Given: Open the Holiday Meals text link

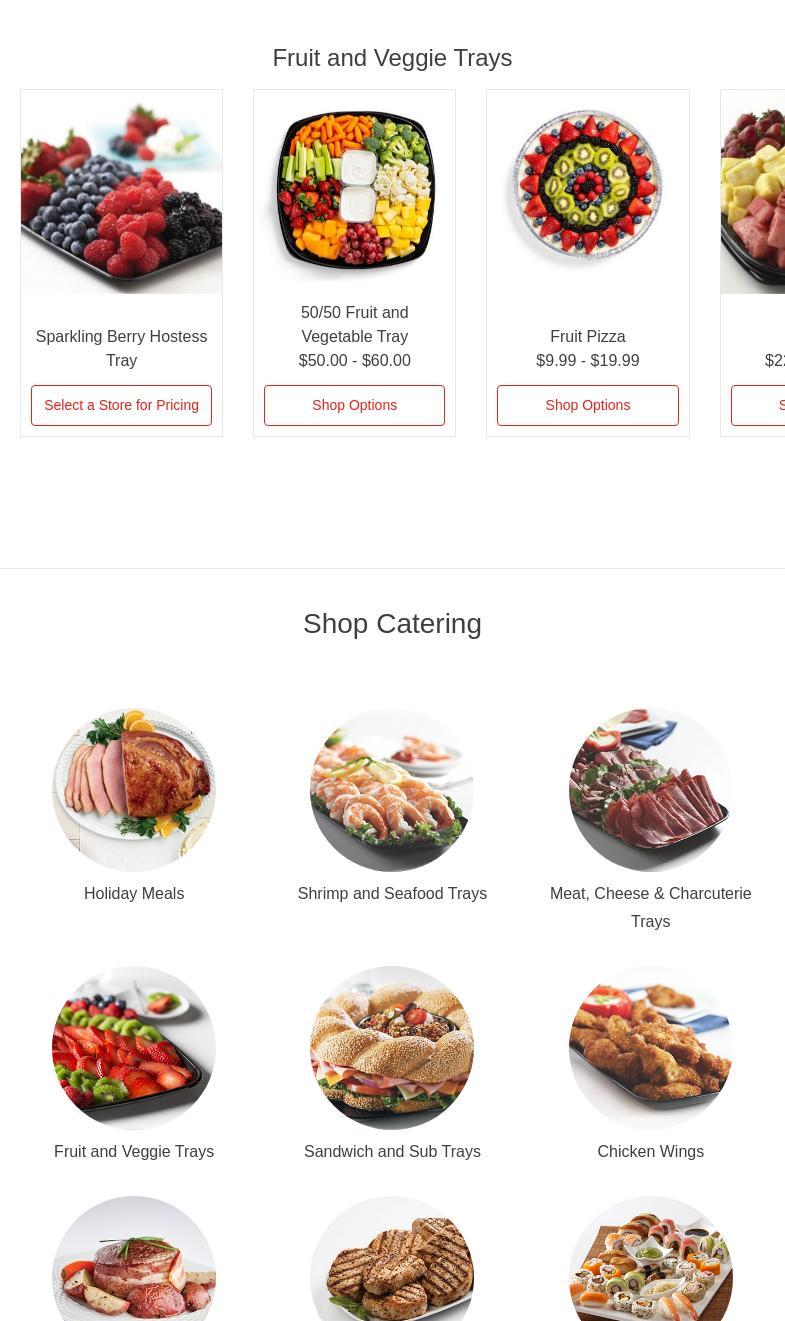Looking at the screenshot, I should [134, 893].
